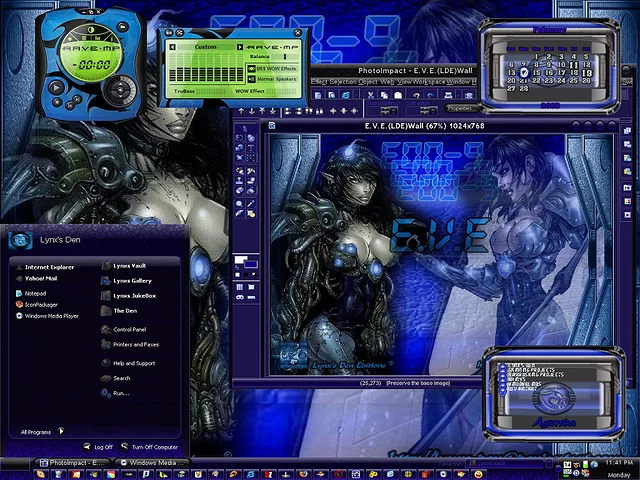Open the Effect menu
This screenshot has width=640, height=480.
tap(319, 82)
